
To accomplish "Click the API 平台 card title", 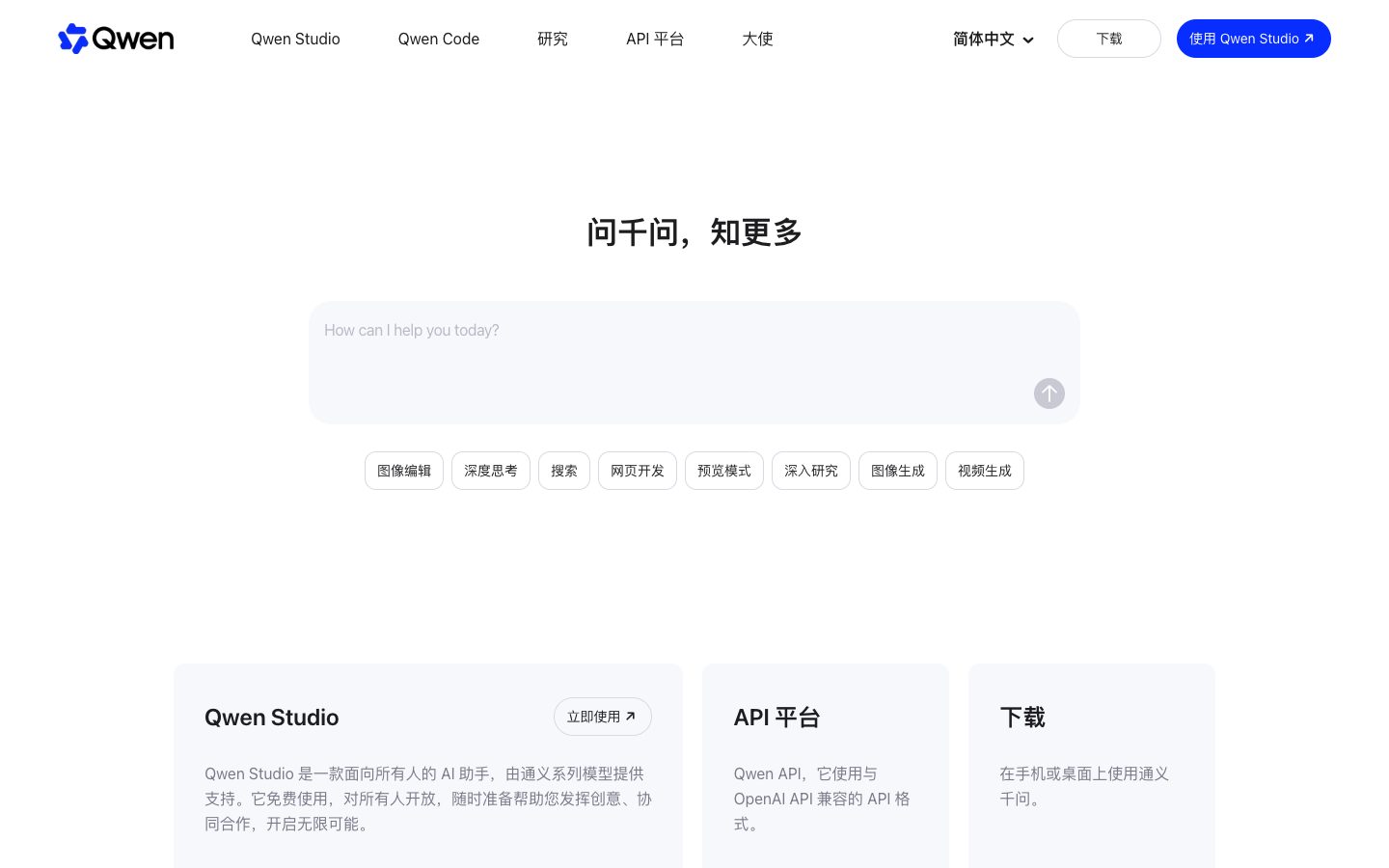I will coord(776,718).
